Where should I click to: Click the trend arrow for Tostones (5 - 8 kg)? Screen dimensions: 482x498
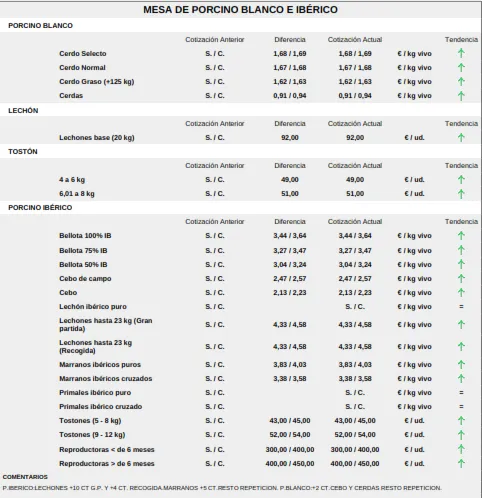[x=461, y=421]
